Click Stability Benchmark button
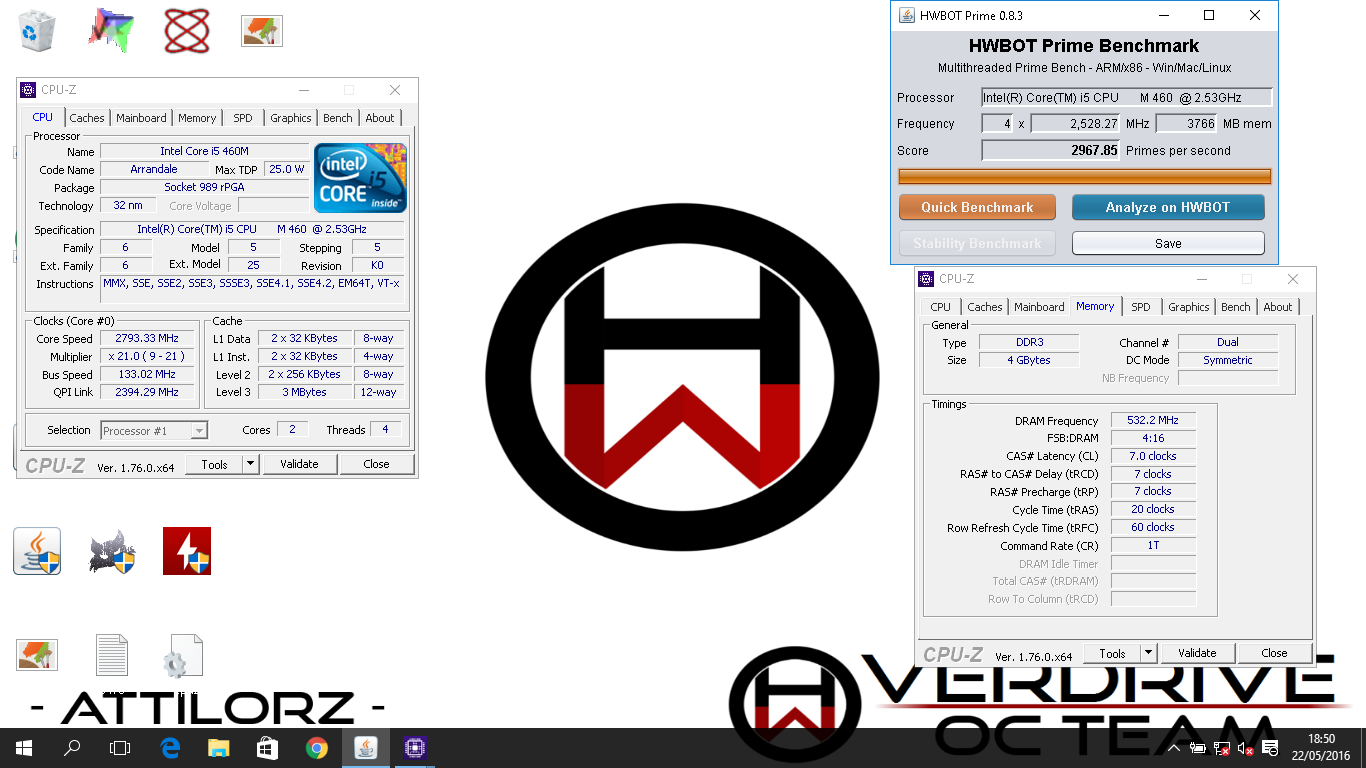The width and height of the screenshot is (1366, 768). point(977,243)
